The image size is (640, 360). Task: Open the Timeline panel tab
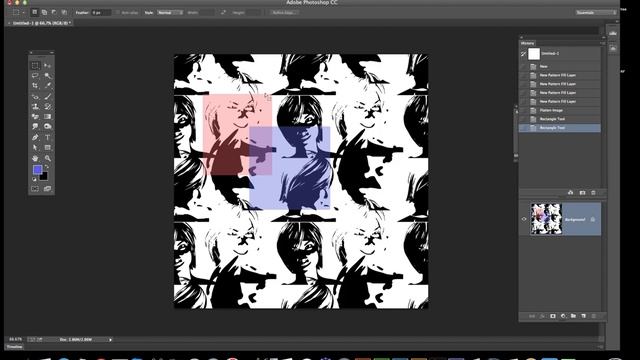(15, 347)
